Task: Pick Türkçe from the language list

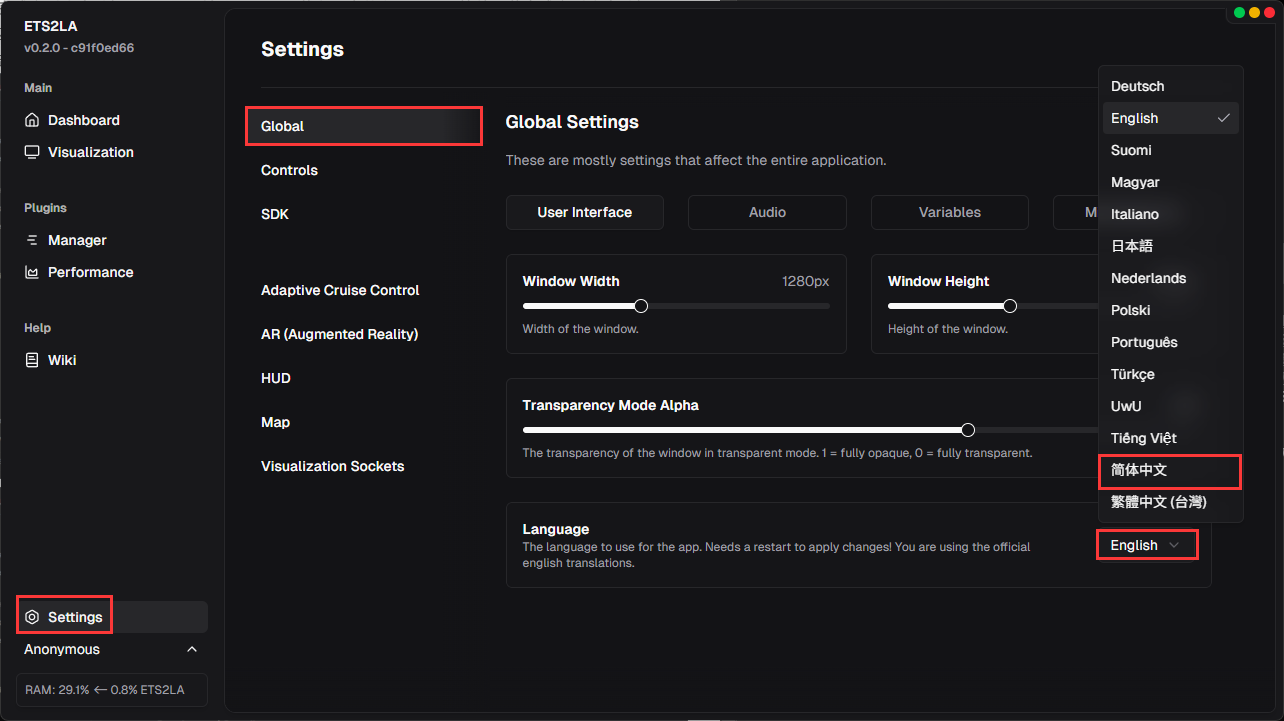Action: click(1171, 374)
